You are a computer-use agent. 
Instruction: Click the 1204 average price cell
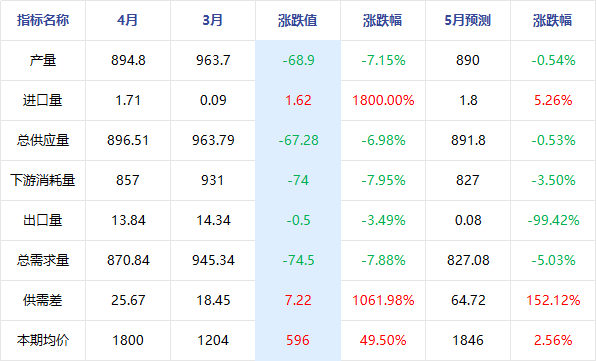point(213,340)
